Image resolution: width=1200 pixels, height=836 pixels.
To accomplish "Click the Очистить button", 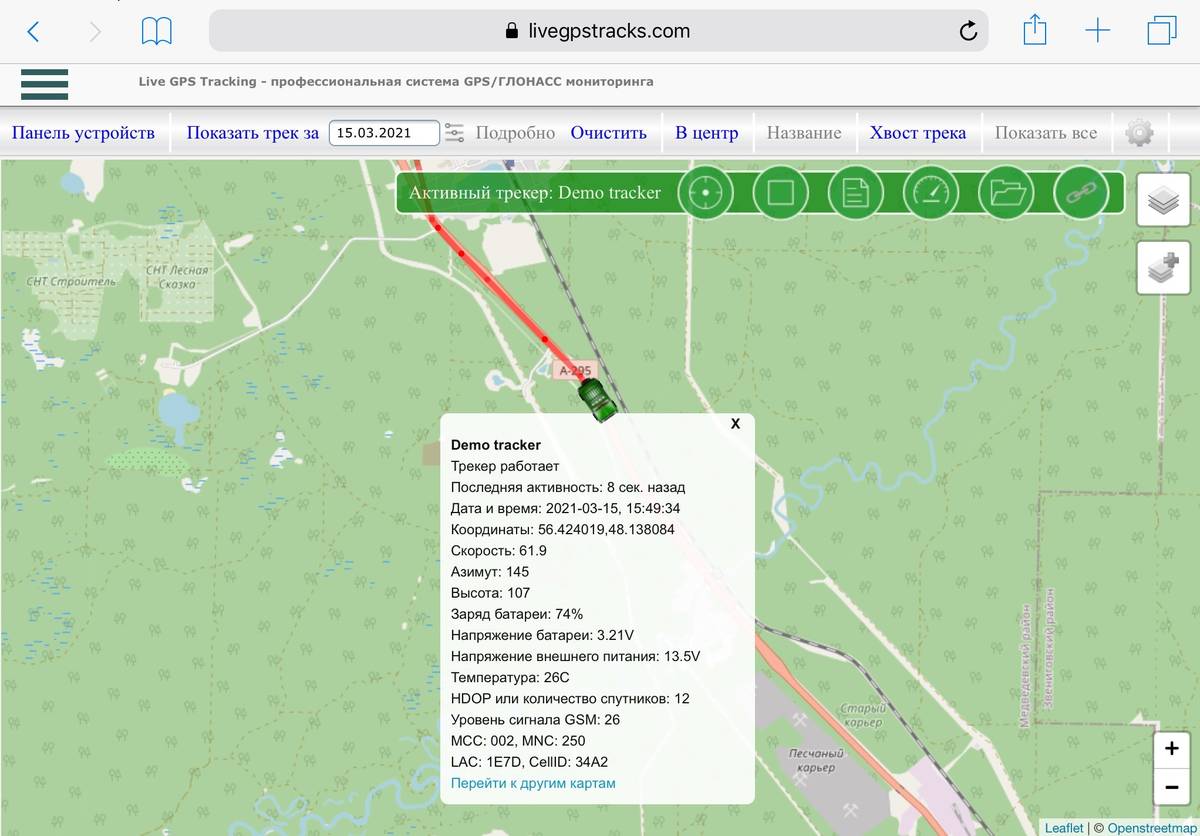I will 609,131.
